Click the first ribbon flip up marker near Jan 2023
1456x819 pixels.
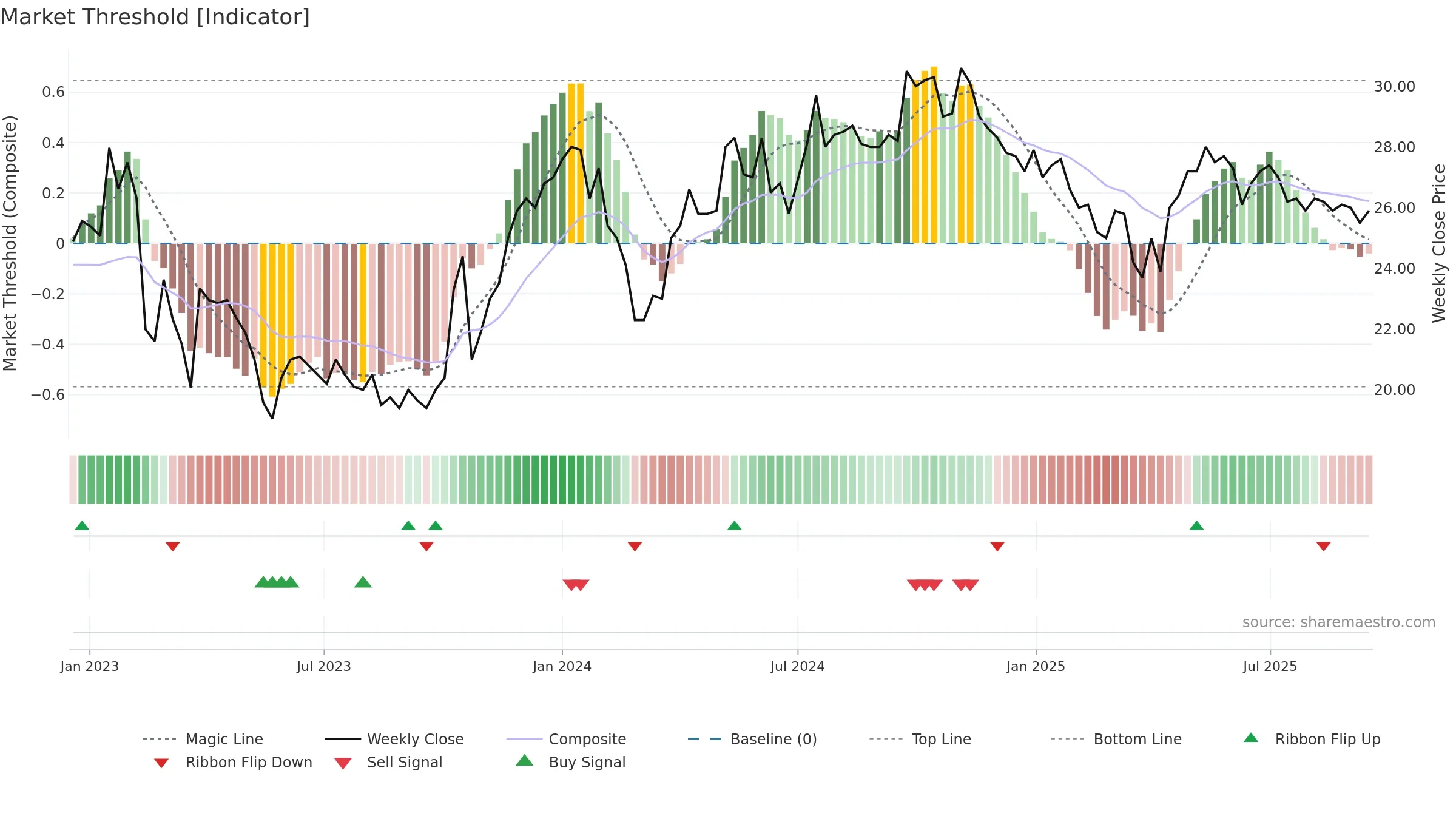pos(82,525)
